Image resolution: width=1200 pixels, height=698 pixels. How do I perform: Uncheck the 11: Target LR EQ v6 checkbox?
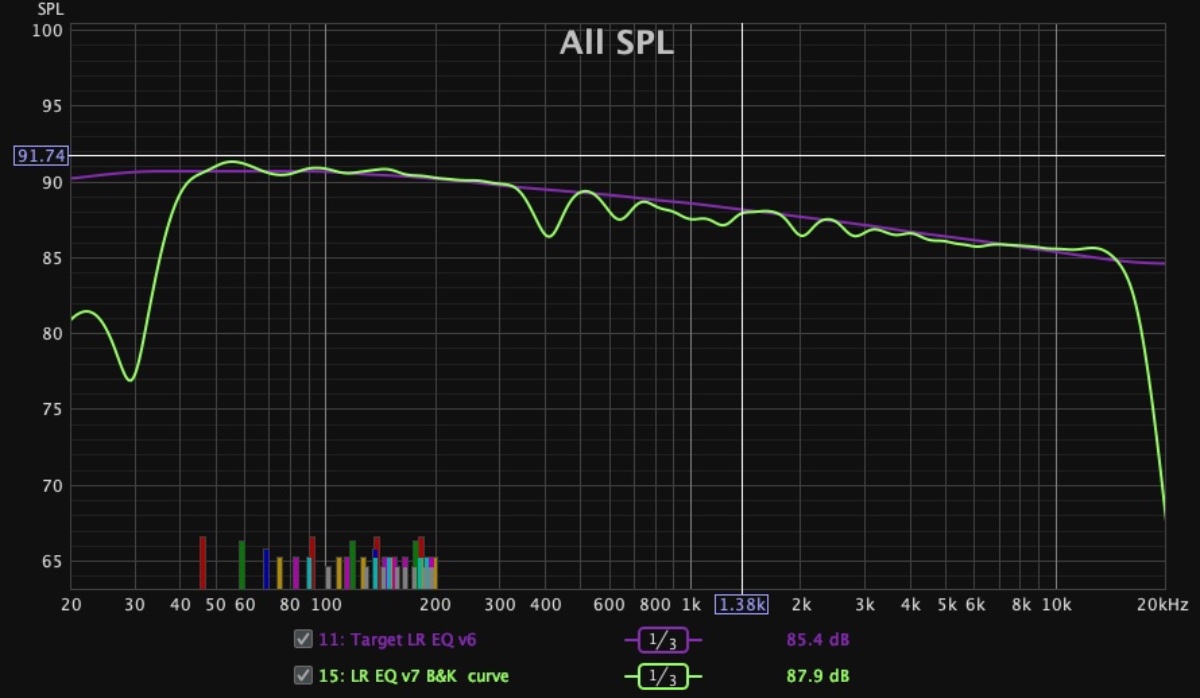(302, 640)
